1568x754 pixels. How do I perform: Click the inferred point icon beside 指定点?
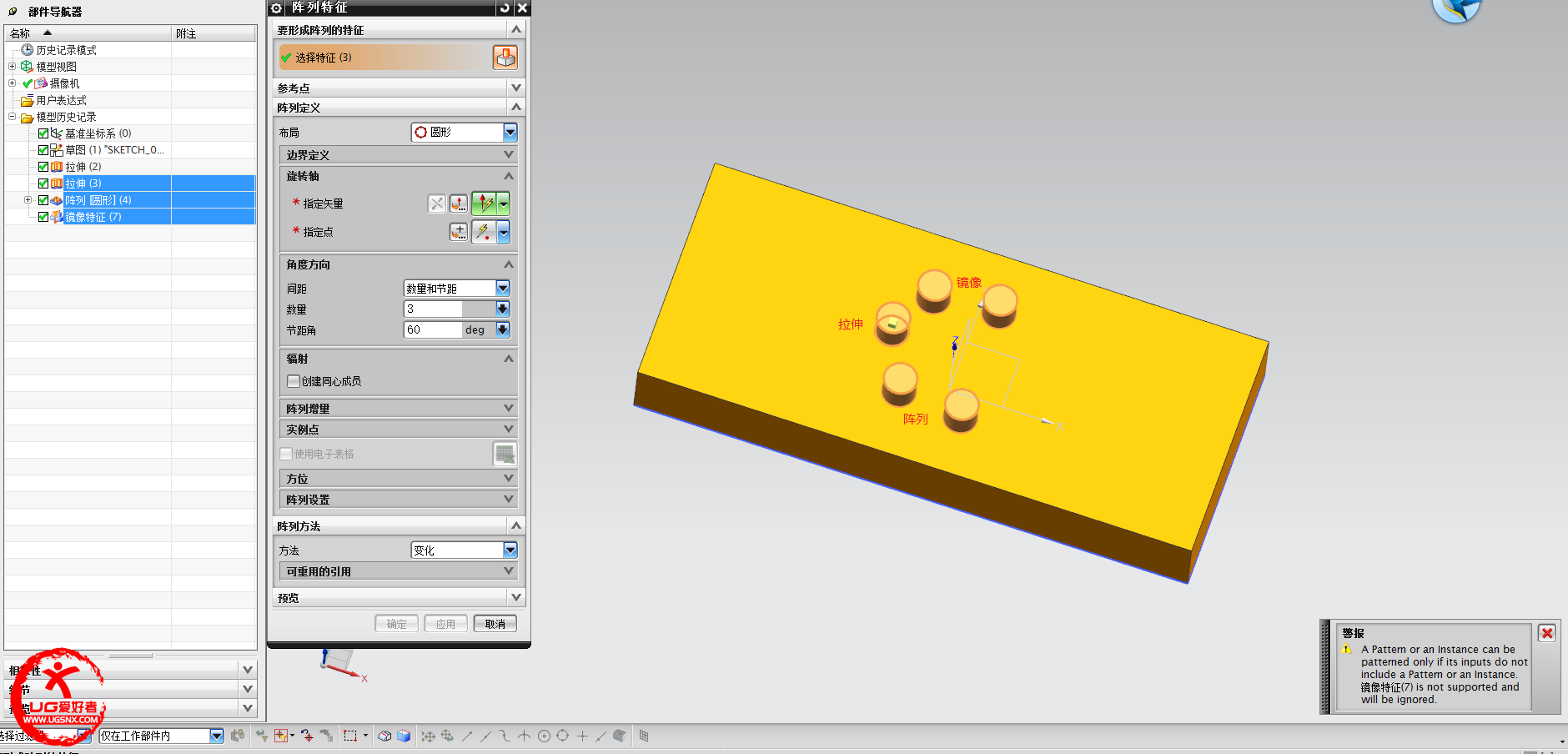point(484,232)
